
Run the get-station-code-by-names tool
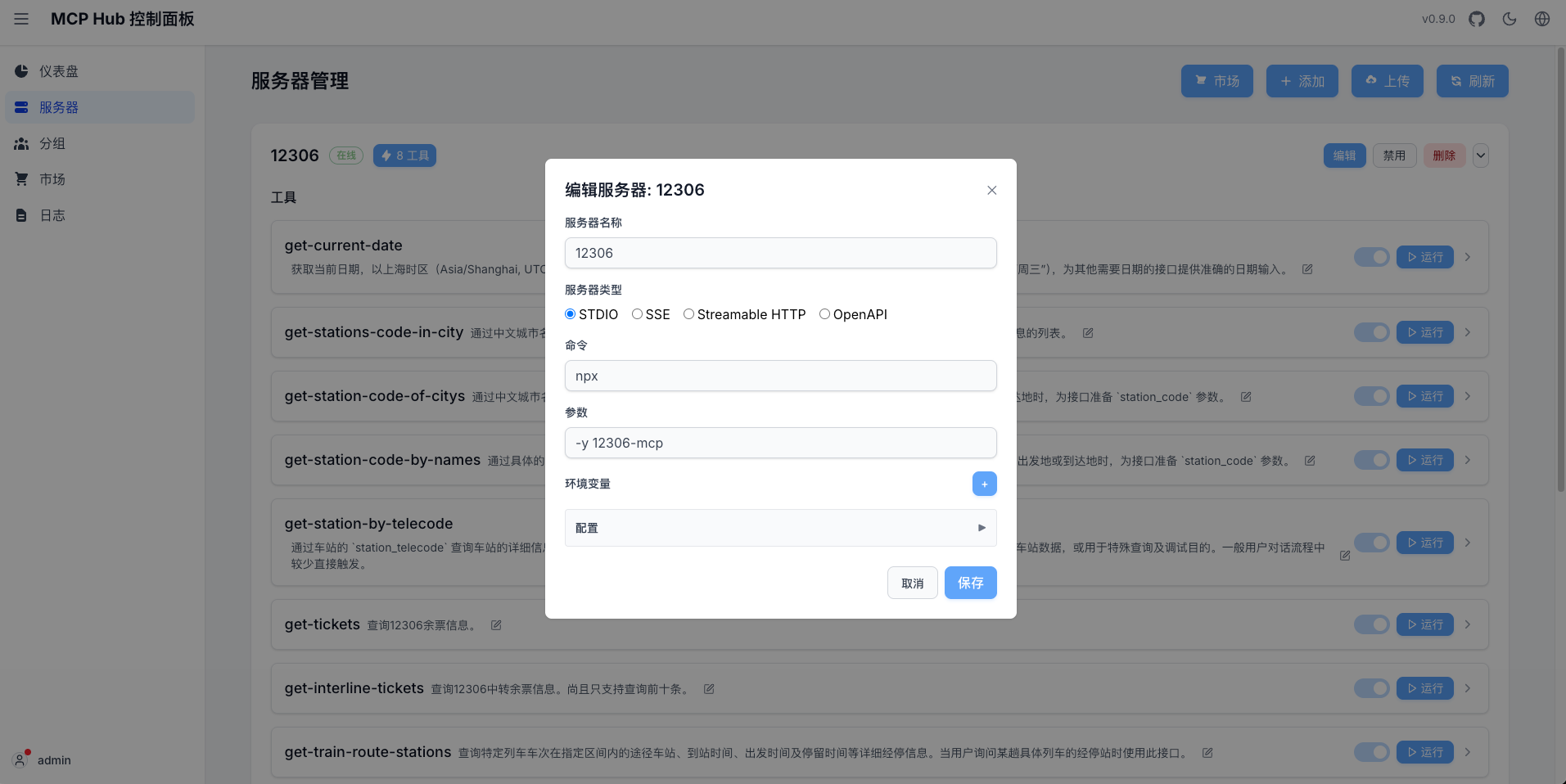[x=1424, y=460]
